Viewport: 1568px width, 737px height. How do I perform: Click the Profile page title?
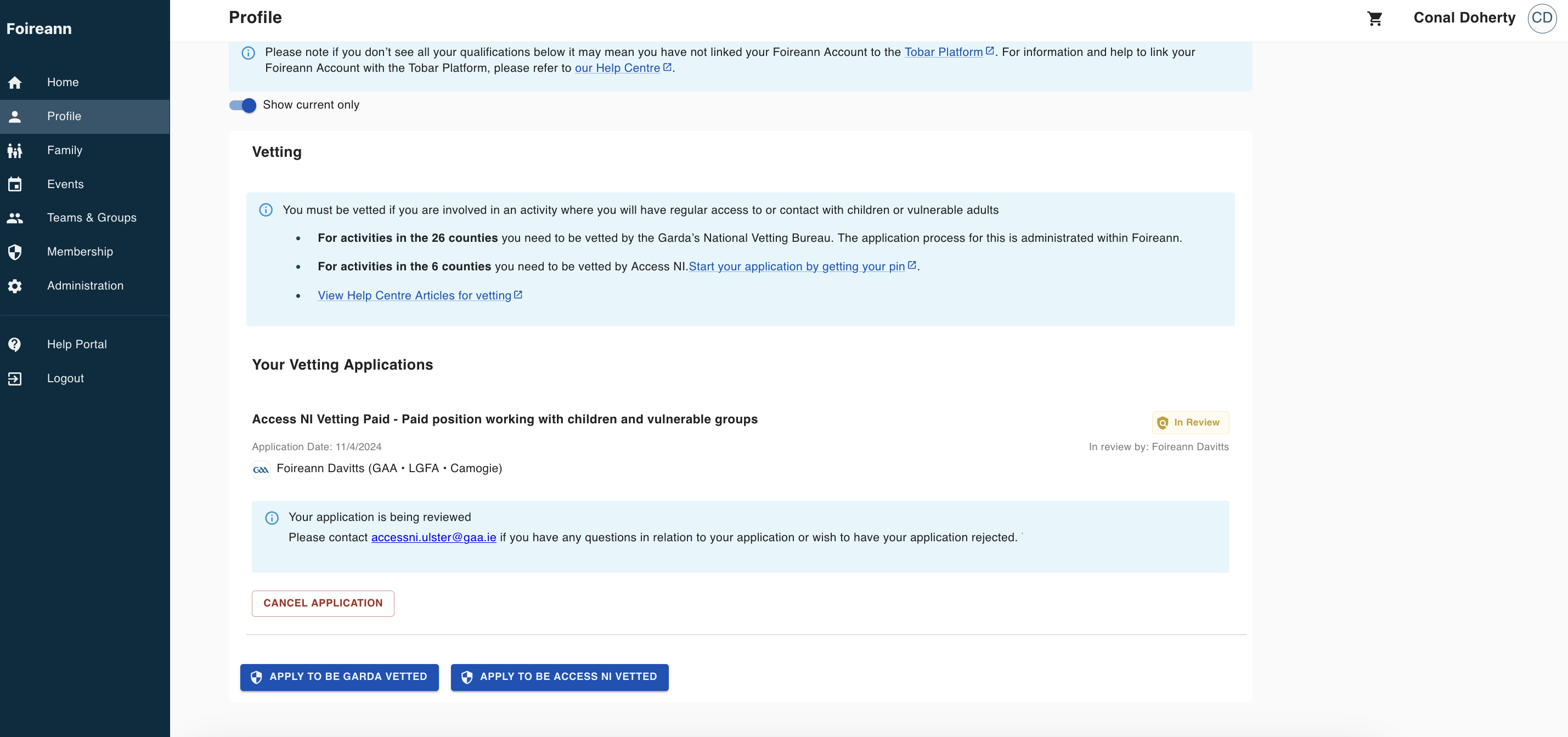[255, 18]
